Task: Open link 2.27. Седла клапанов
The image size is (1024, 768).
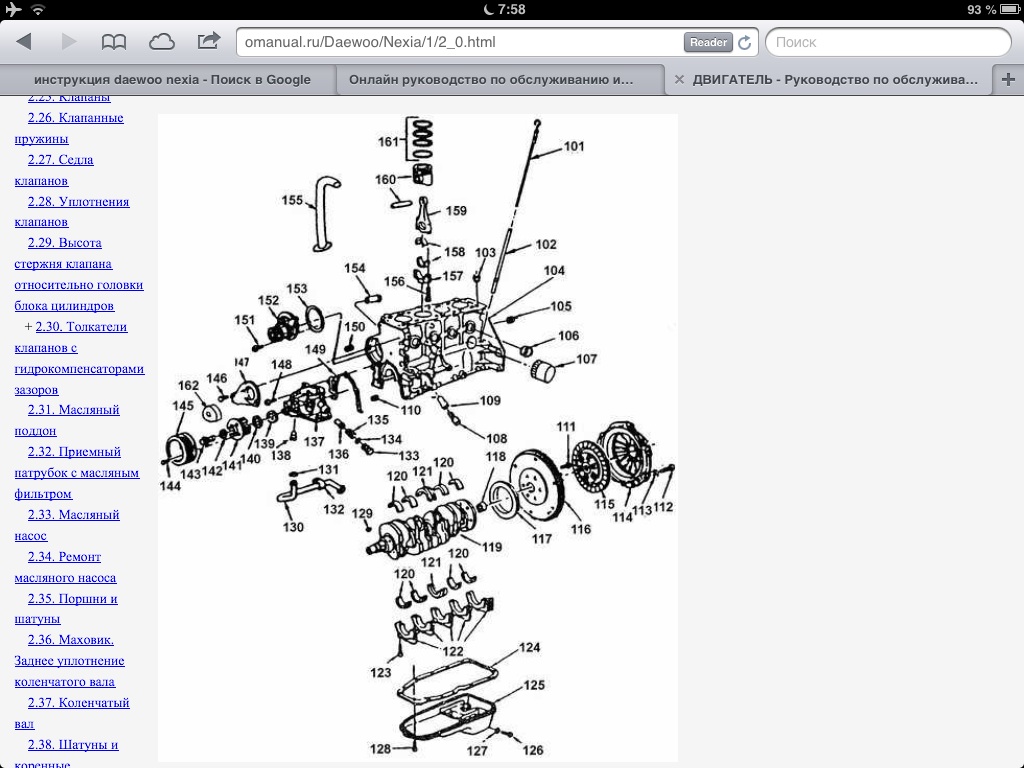Action: click(x=54, y=170)
